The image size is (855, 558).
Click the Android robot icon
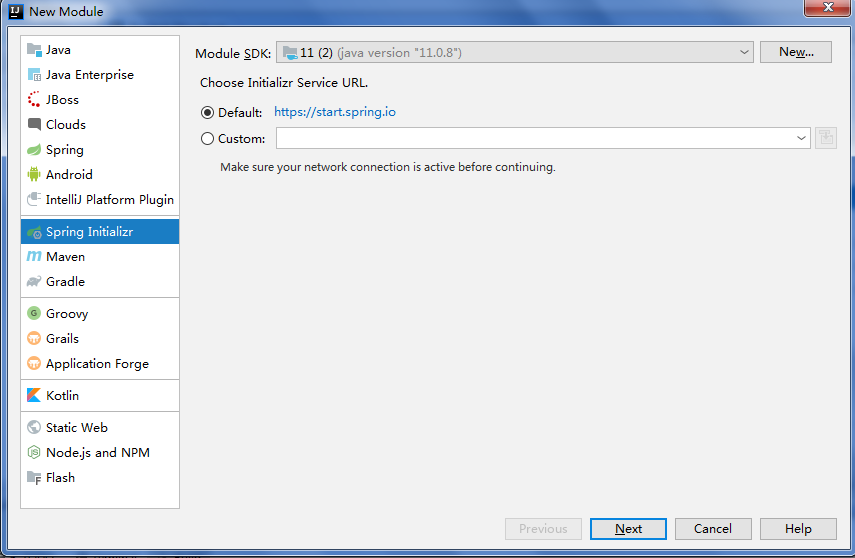[x=34, y=175]
